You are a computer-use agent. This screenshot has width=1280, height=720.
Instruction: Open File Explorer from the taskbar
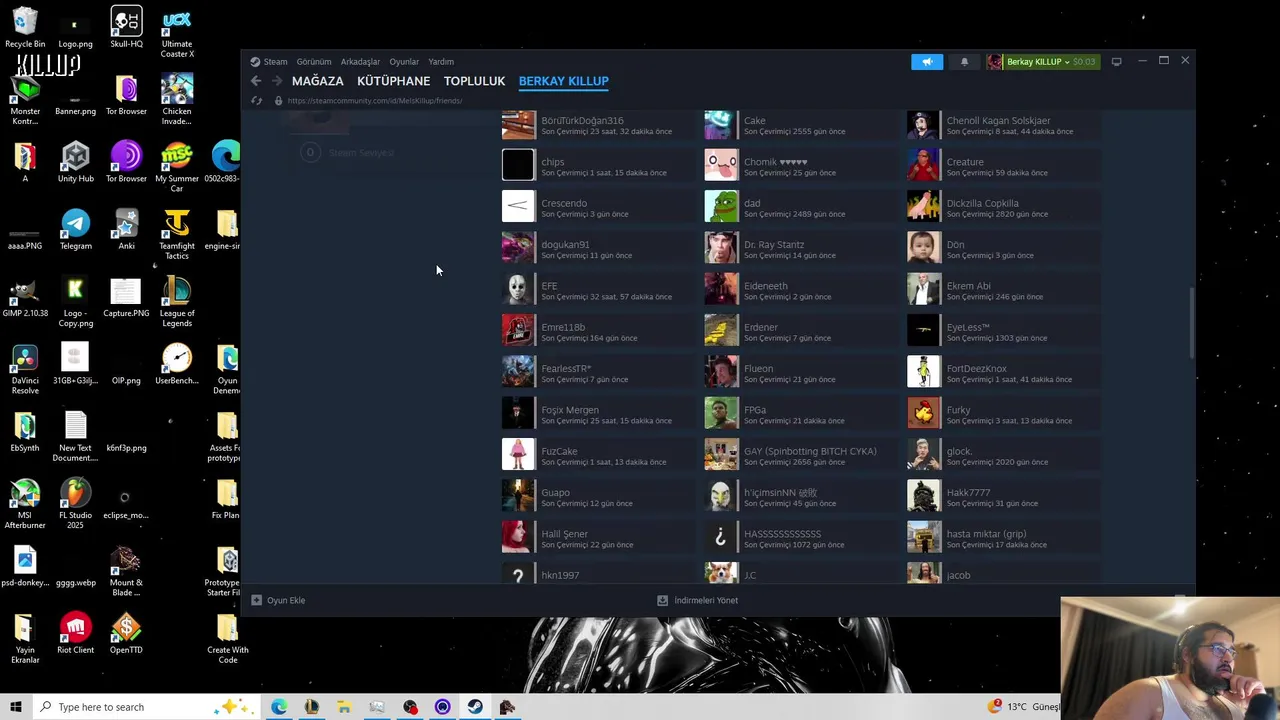[344, 707]
